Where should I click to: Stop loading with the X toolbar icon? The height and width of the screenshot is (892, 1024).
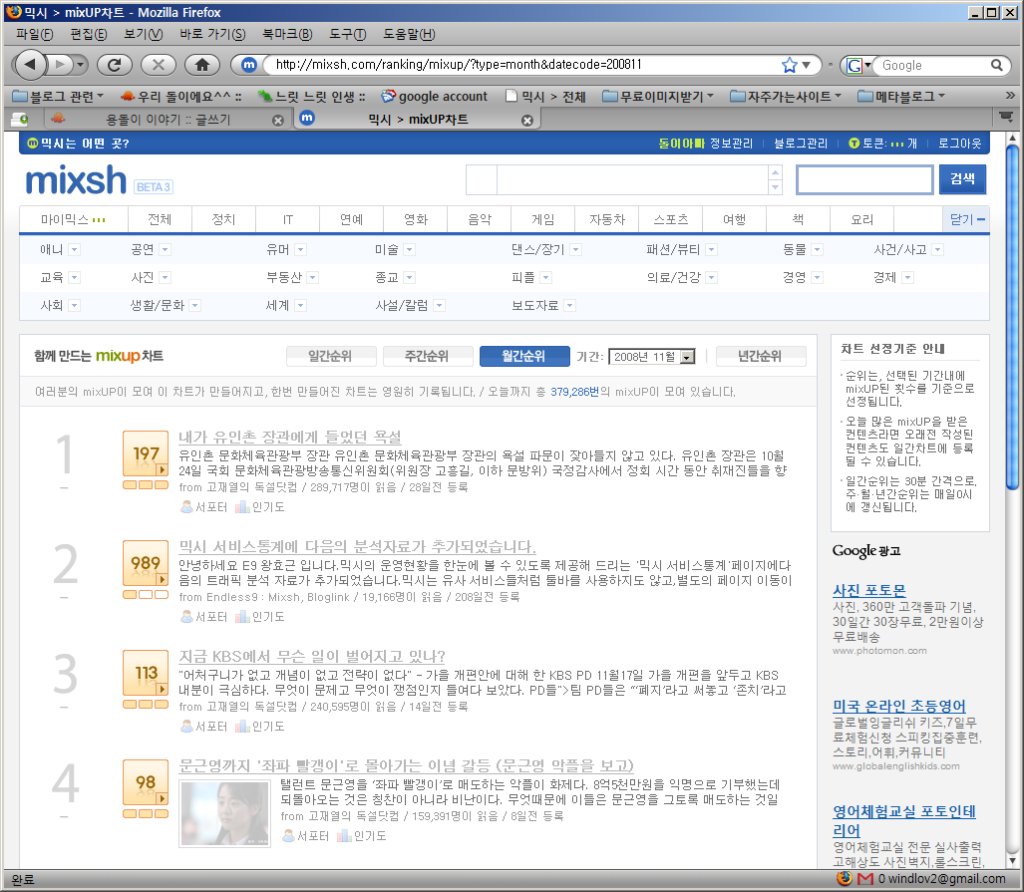[x=158, y=64]
